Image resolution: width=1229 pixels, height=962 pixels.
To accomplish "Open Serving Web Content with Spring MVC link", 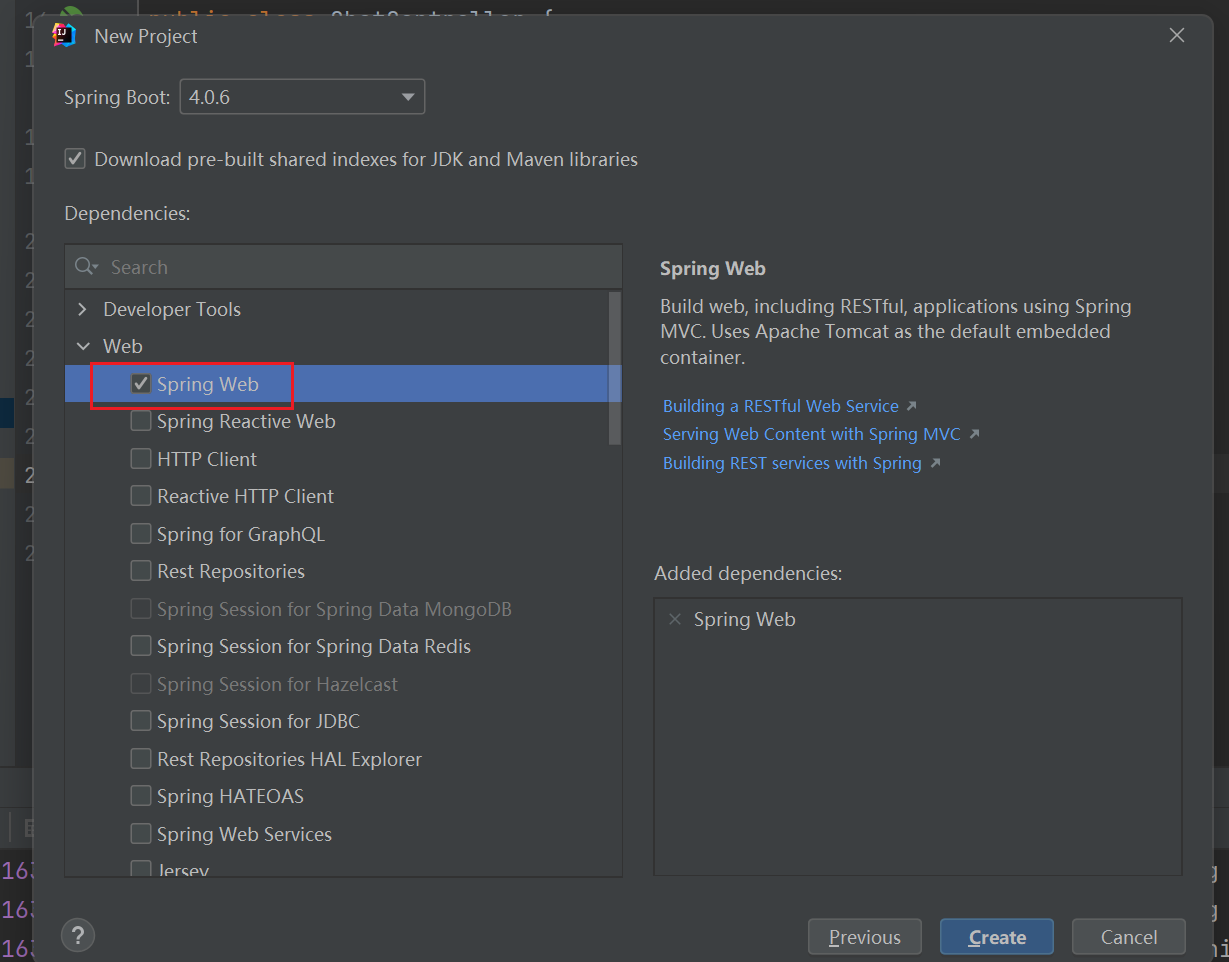I will (x=812, y=434).
